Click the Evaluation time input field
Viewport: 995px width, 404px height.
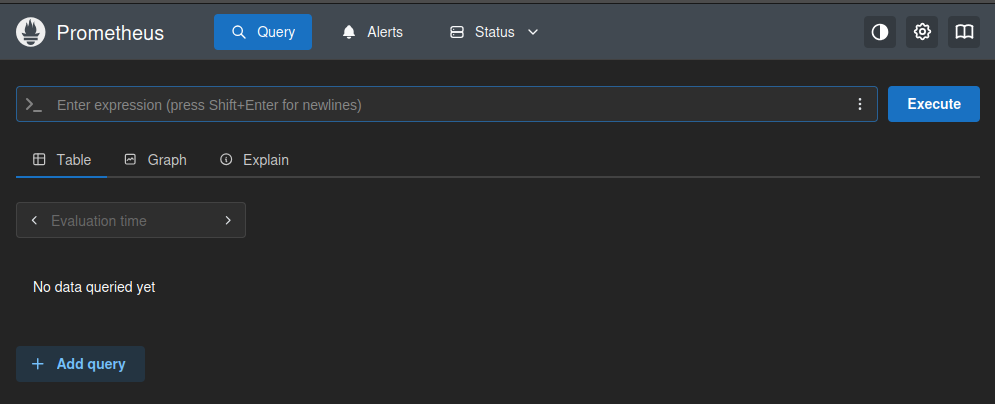point(130,220)
